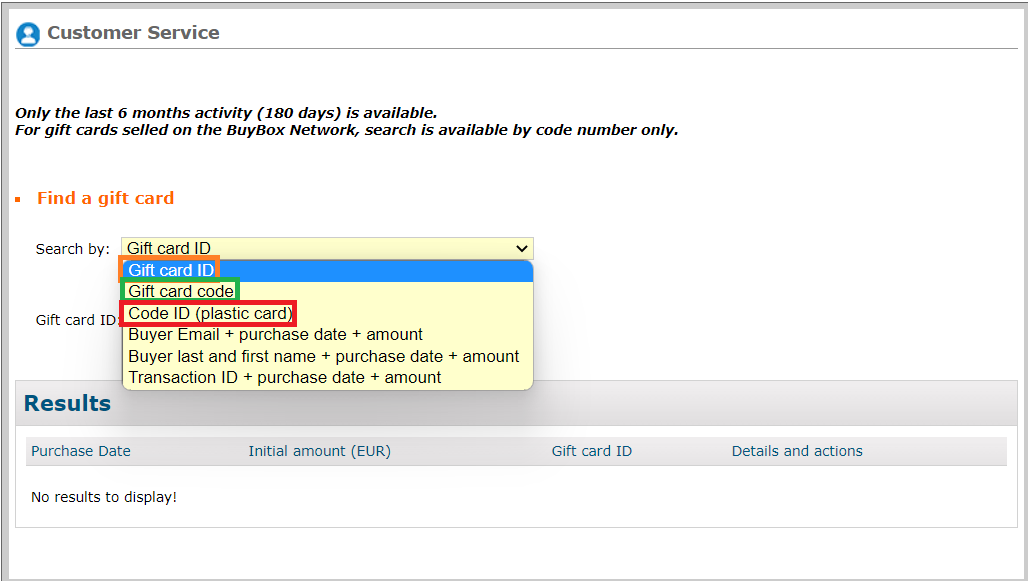Click the Customer Service user icon

[28, 34]
